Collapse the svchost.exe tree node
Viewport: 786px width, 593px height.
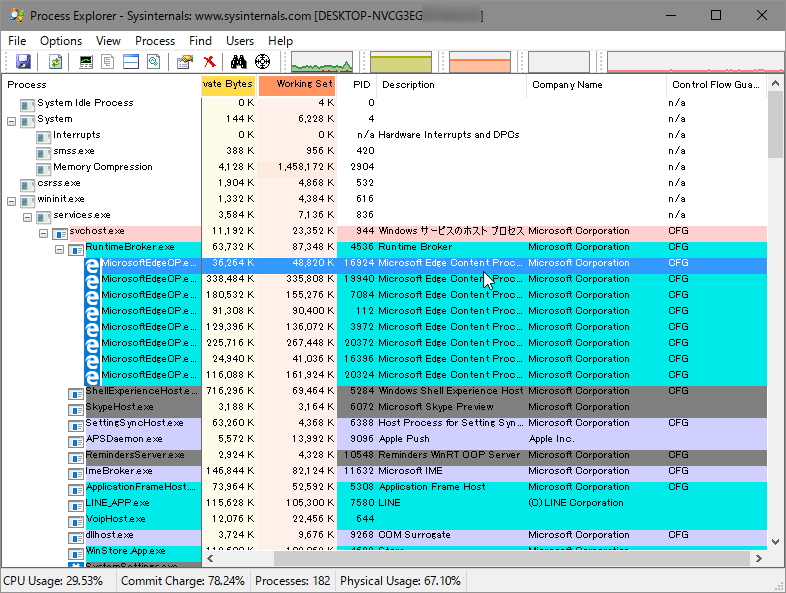pyautogui.click(x=44, y=234)
